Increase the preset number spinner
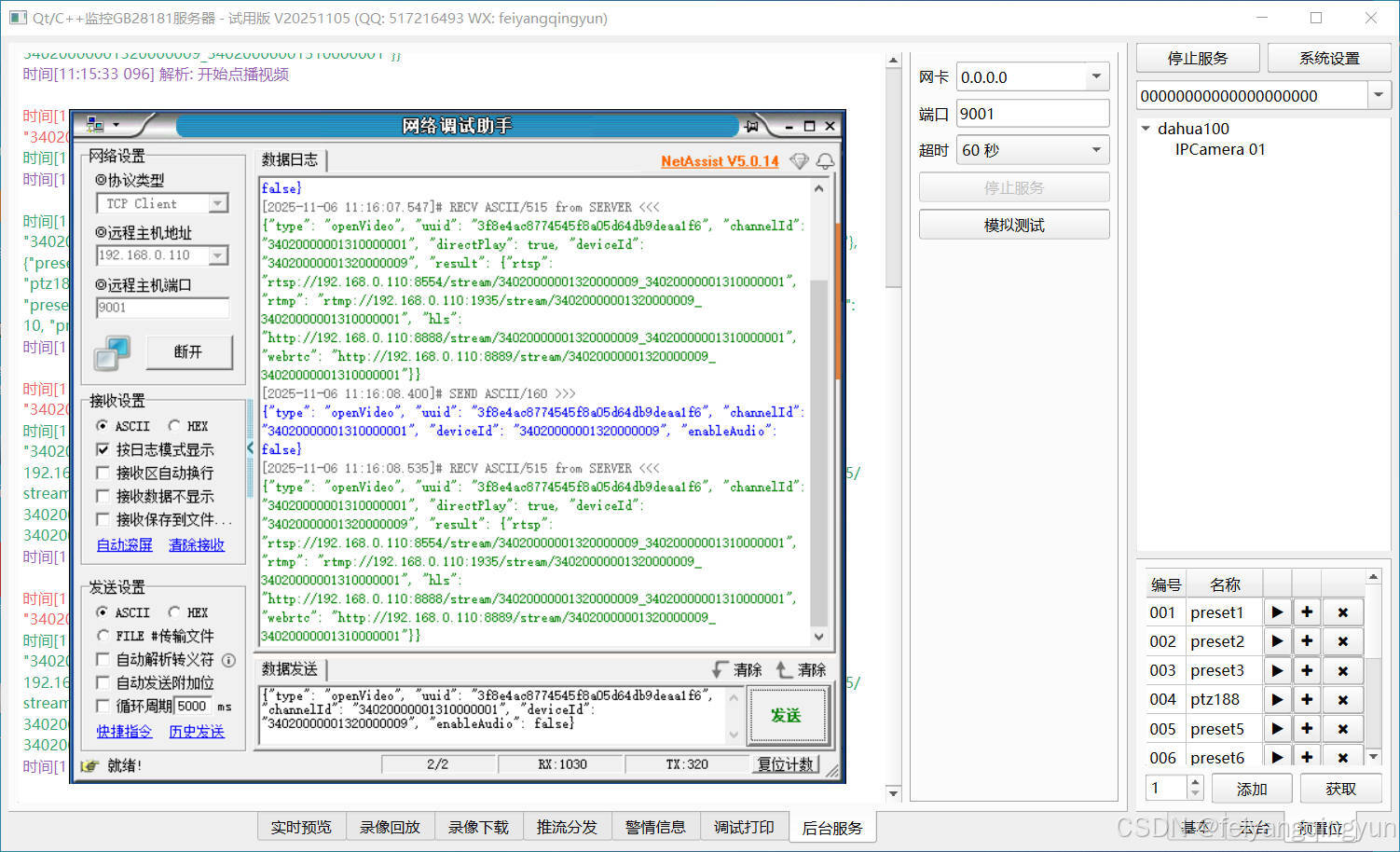Image resolution: width=1400 pixels, height=852 pixels. (x=1195, y=783)
